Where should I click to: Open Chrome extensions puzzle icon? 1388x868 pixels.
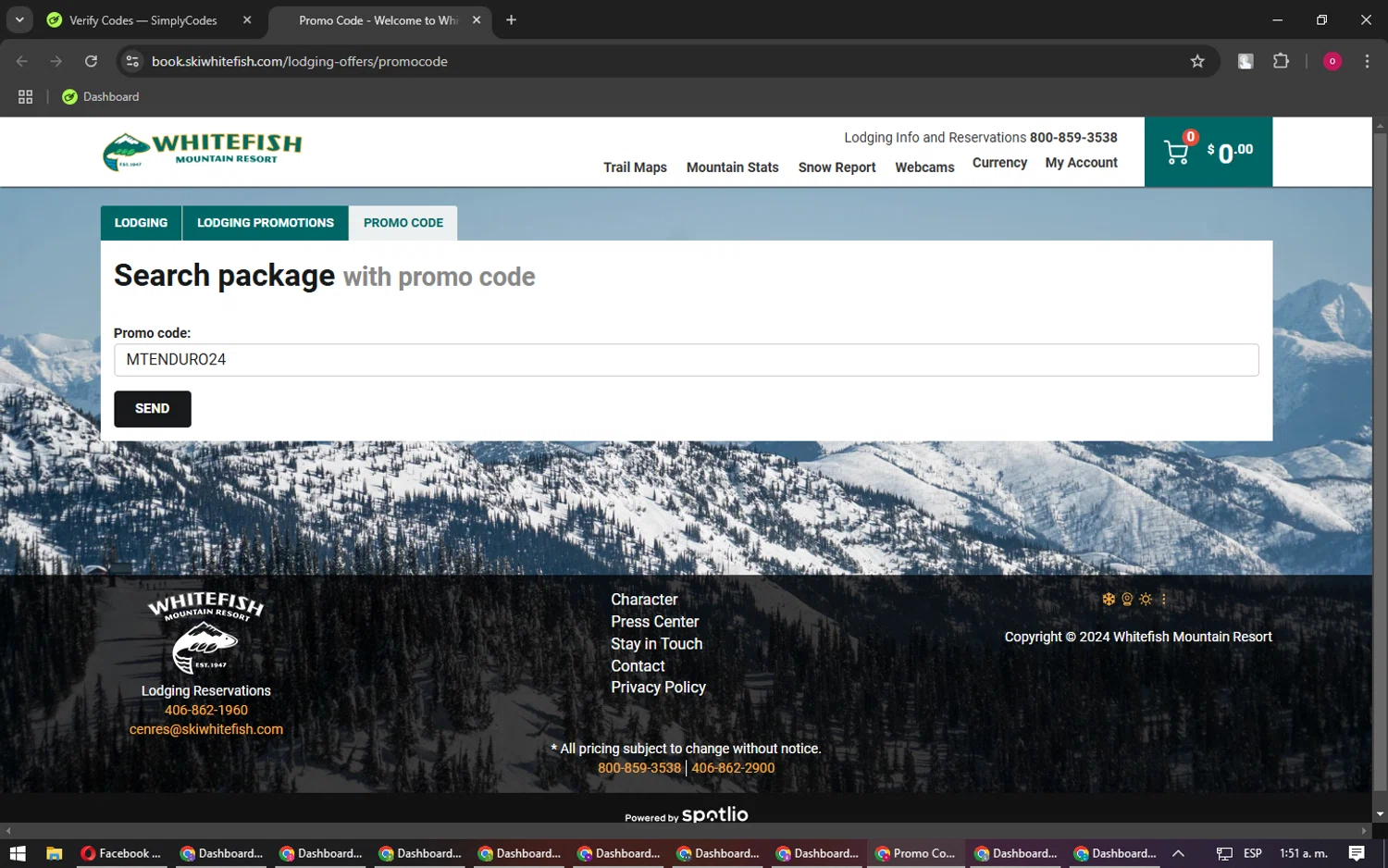pyautogui.click(x=1281, y=61)
